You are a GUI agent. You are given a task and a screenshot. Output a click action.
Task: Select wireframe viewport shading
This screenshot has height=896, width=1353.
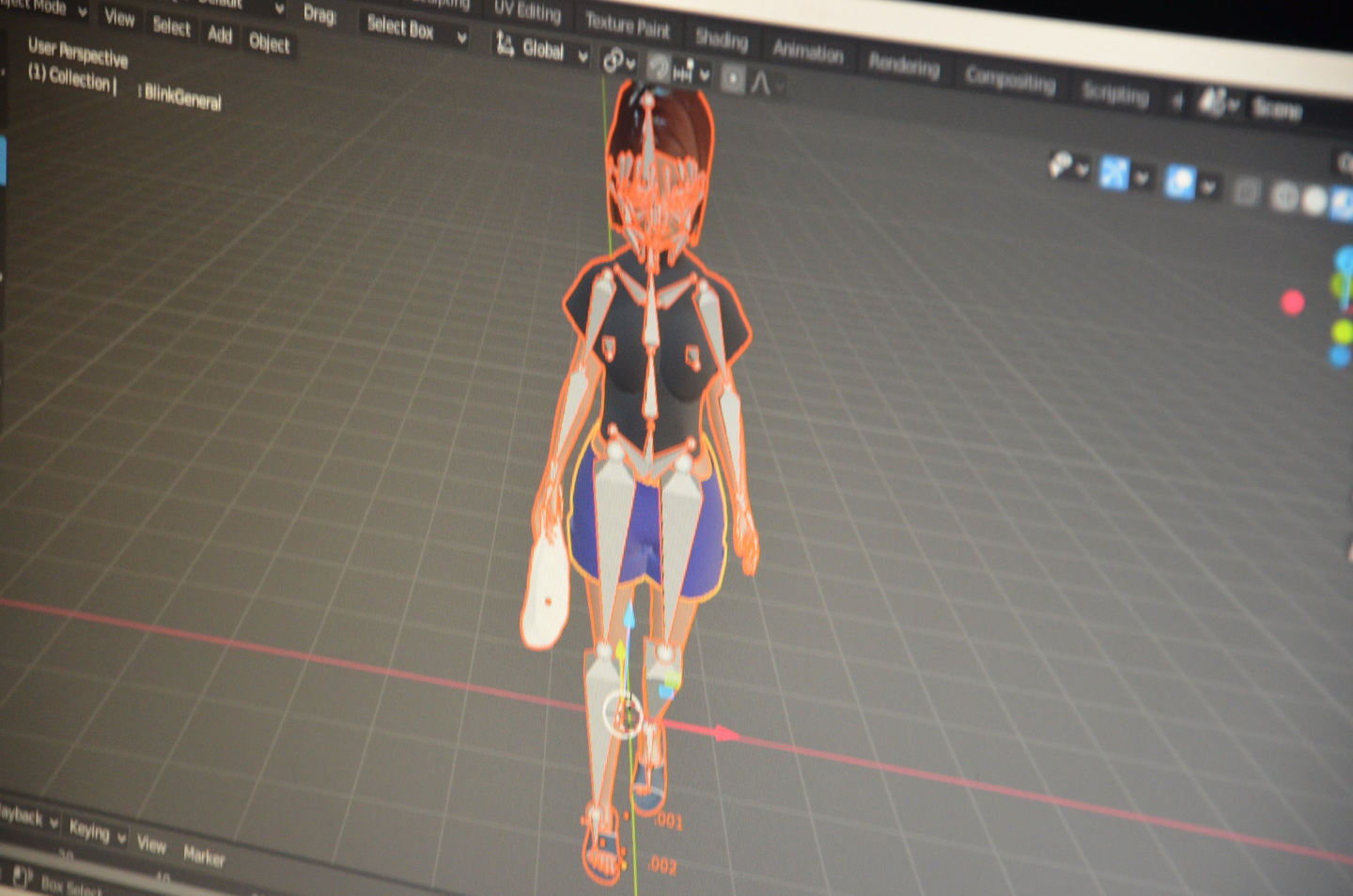1284,196
